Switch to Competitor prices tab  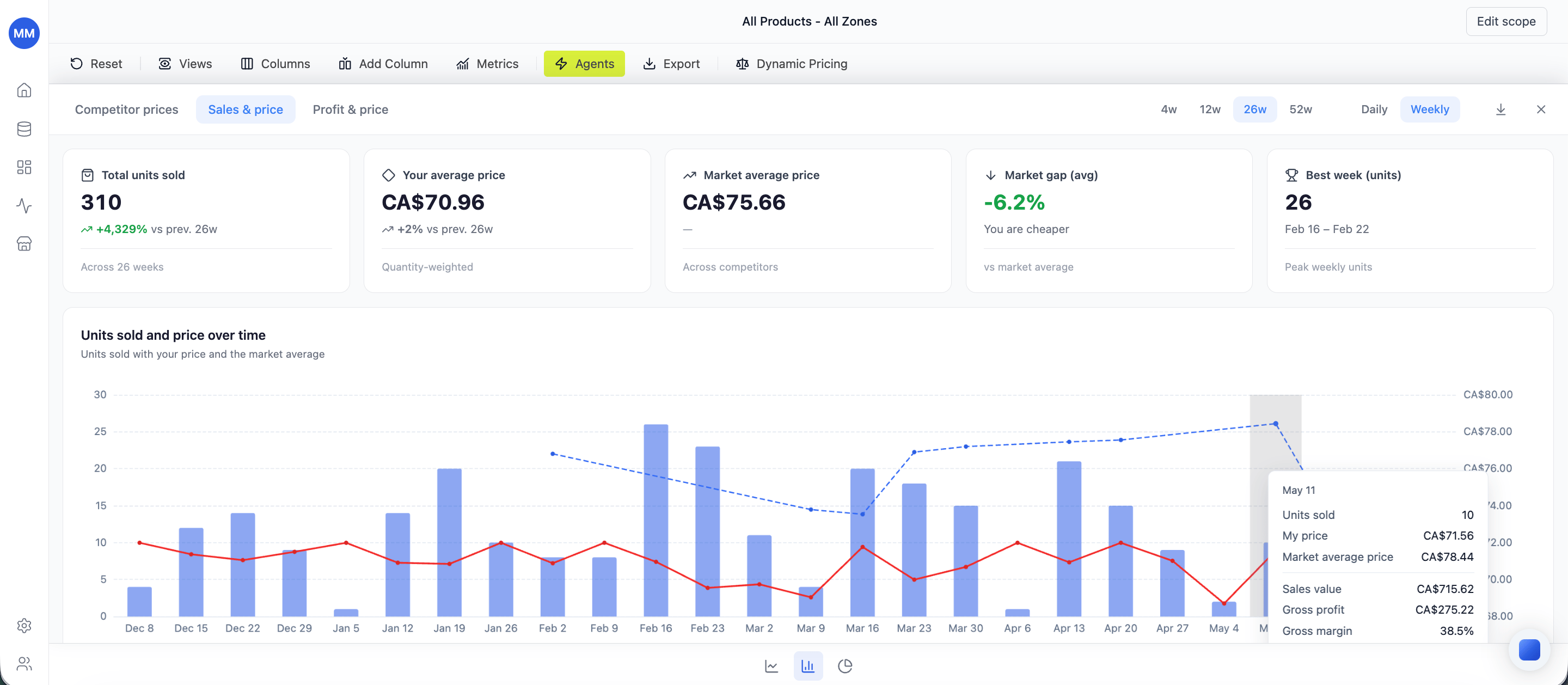pos(127,109)
